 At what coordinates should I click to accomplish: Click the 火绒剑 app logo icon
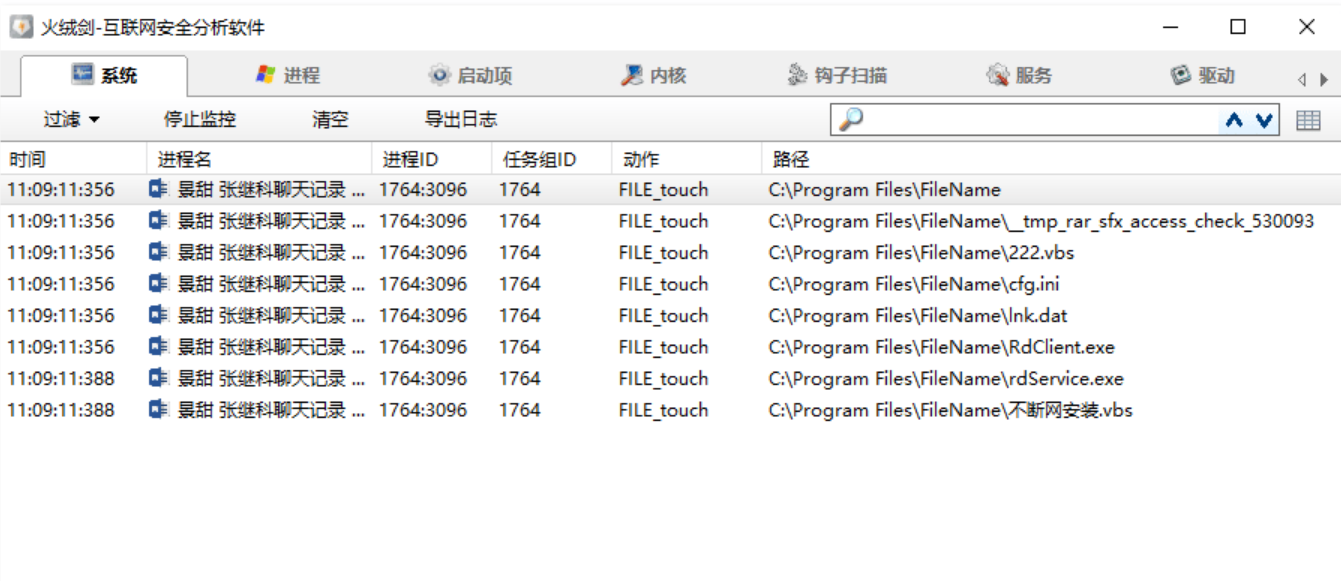[21, 27]
